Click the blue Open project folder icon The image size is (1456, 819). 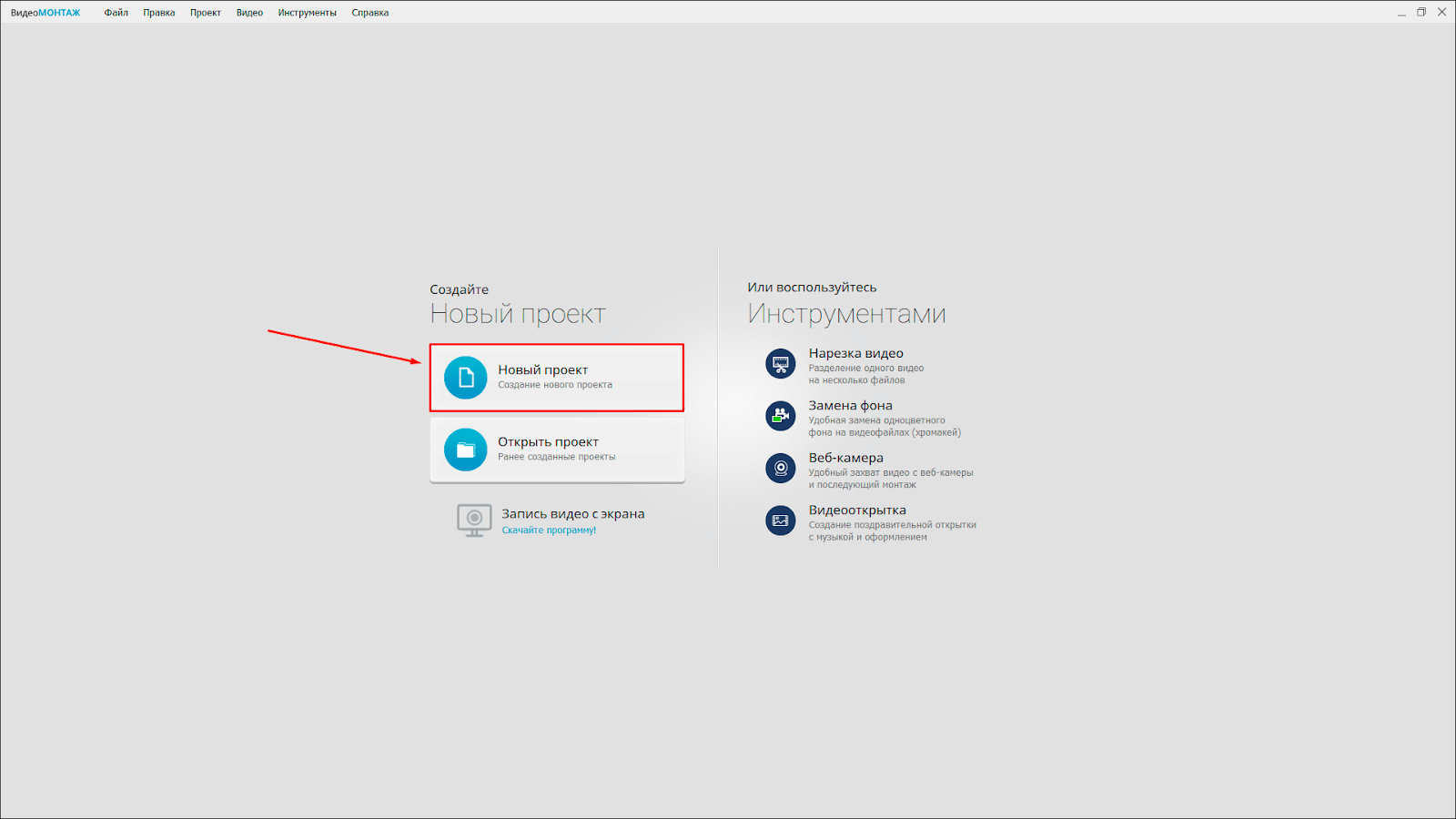pyautogui.click(x=466, y=450)
